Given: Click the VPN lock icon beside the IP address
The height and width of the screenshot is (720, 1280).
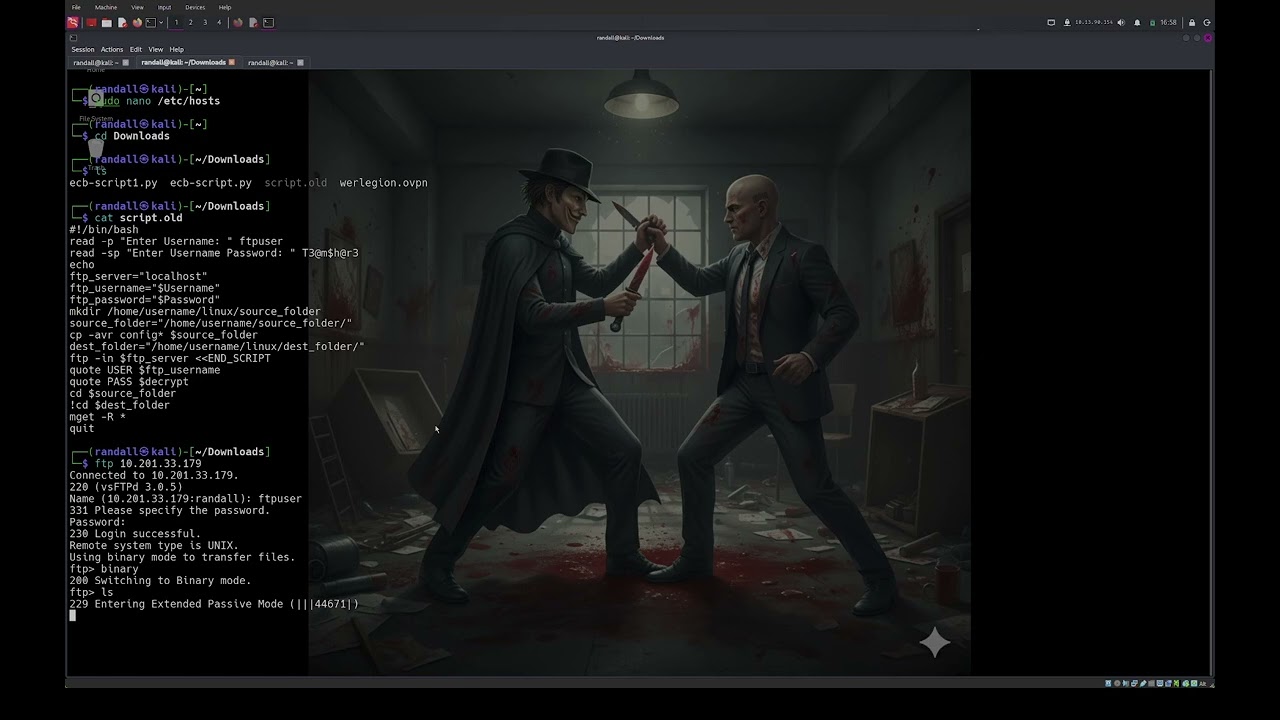Looking at the screenshot, I should point(1067,22).
